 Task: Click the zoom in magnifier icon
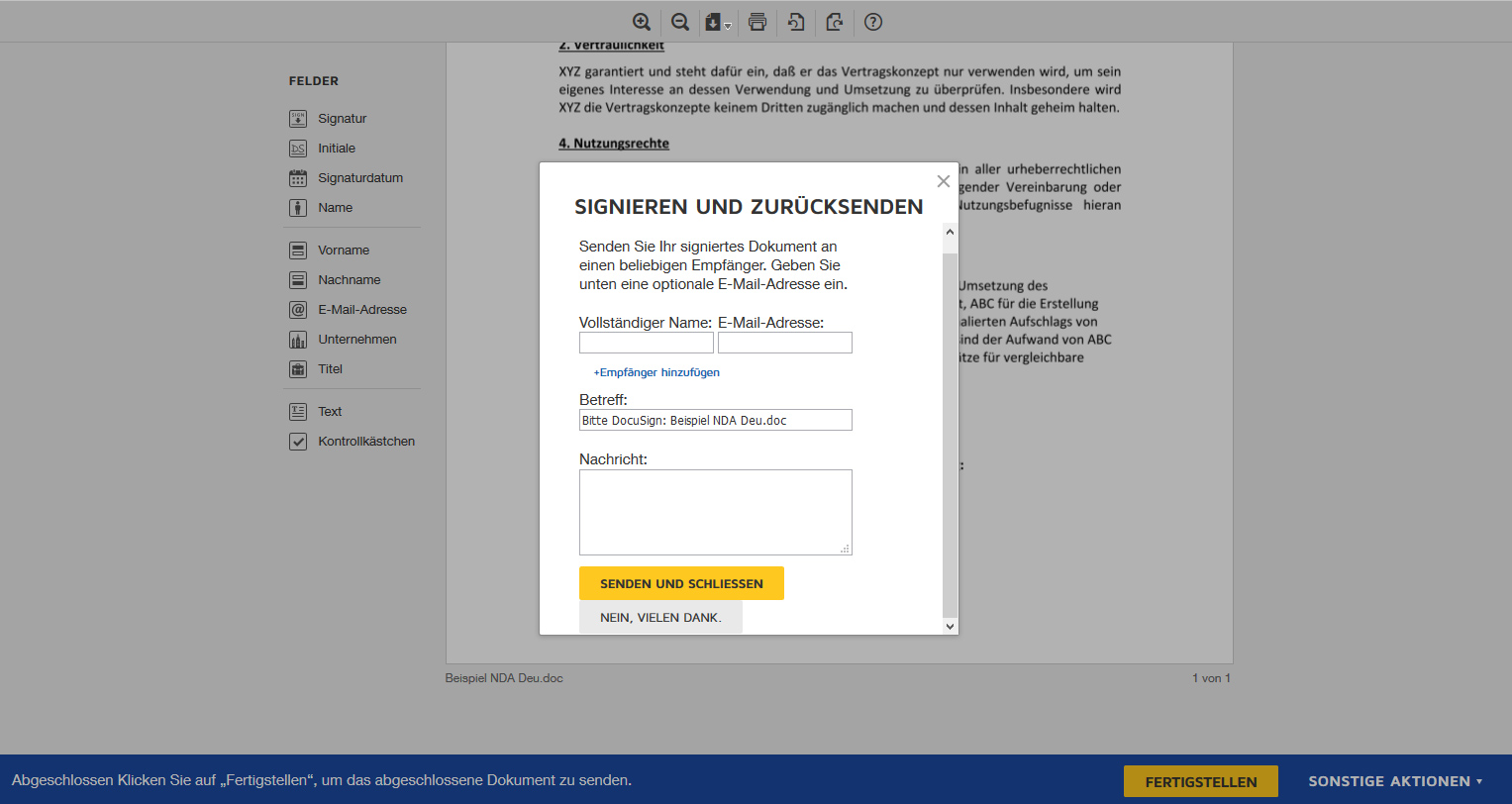coord(642,22)
